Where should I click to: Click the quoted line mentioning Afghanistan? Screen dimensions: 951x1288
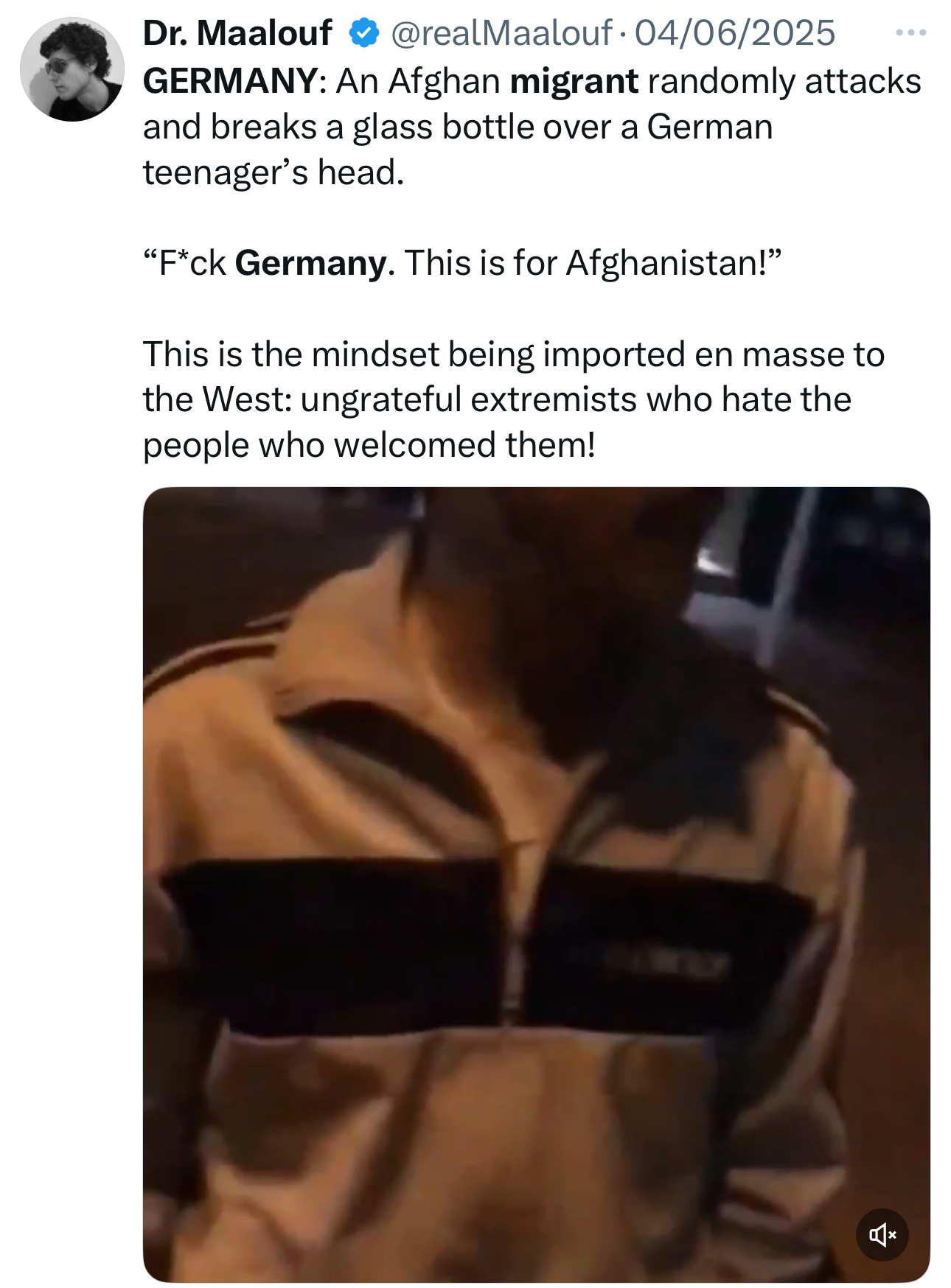(x=462, y=263)
